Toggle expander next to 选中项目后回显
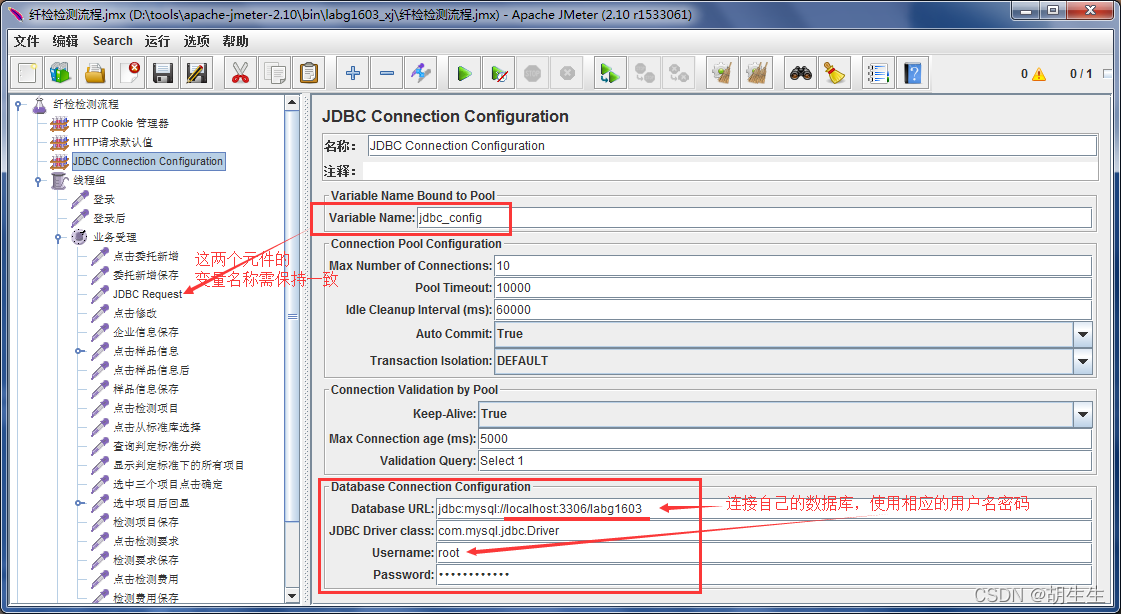The width and height of the screenshot is (1121, 614). pyautogui.click(x=79, y=503)
